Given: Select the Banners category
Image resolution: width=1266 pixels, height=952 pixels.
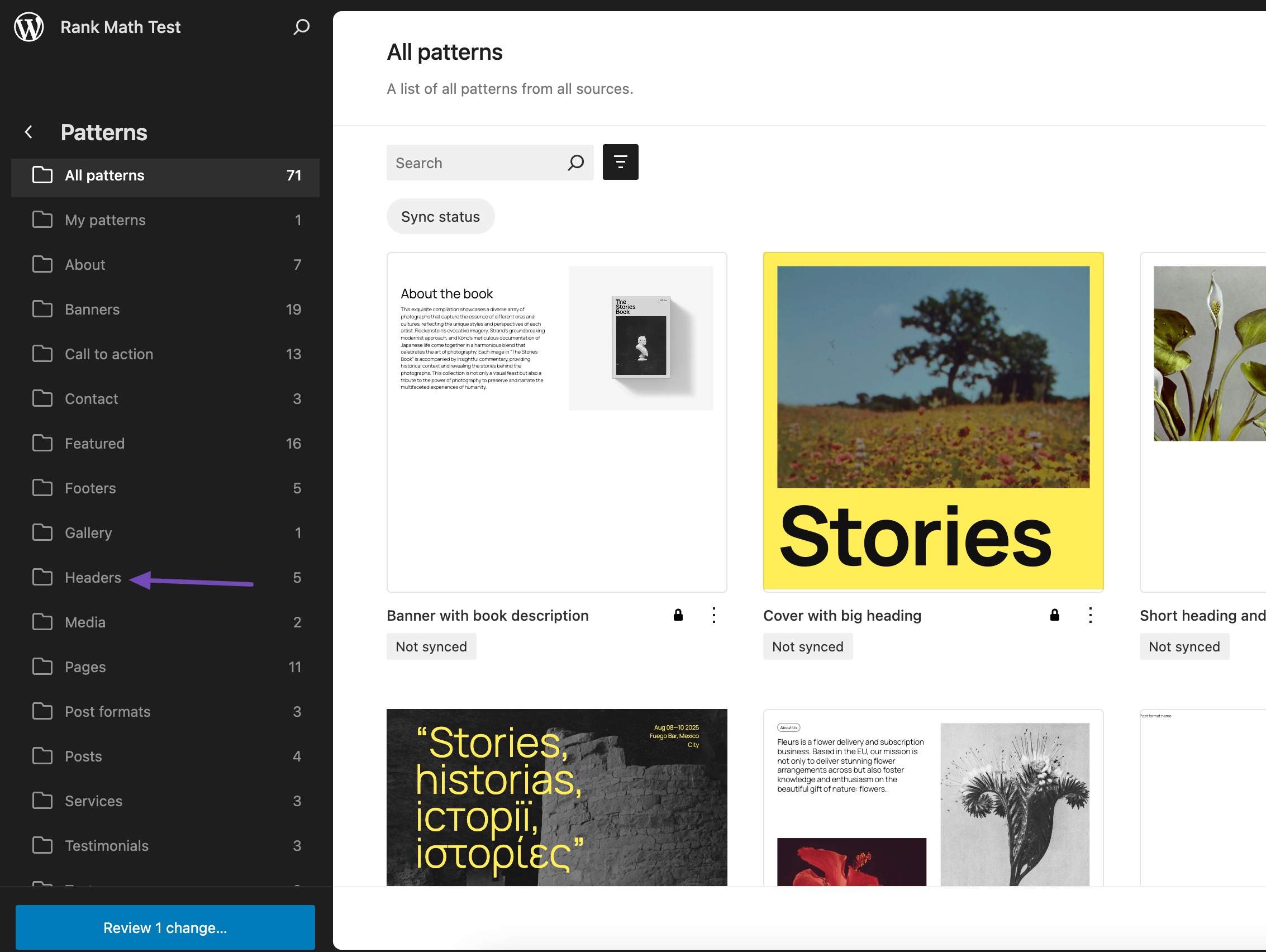Looking at the screenshot, I should coord(165,309).
